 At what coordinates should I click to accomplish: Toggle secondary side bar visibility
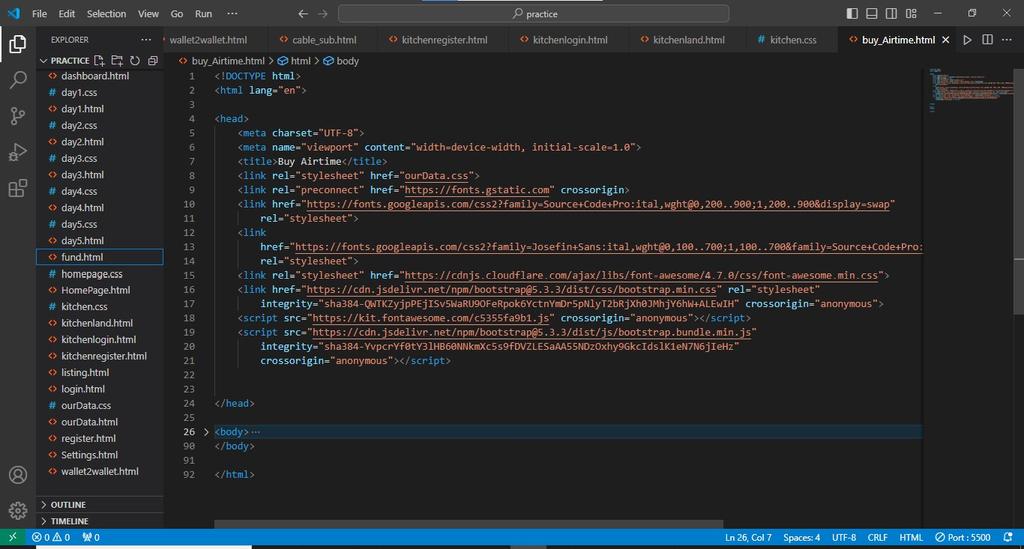point(891,13)
